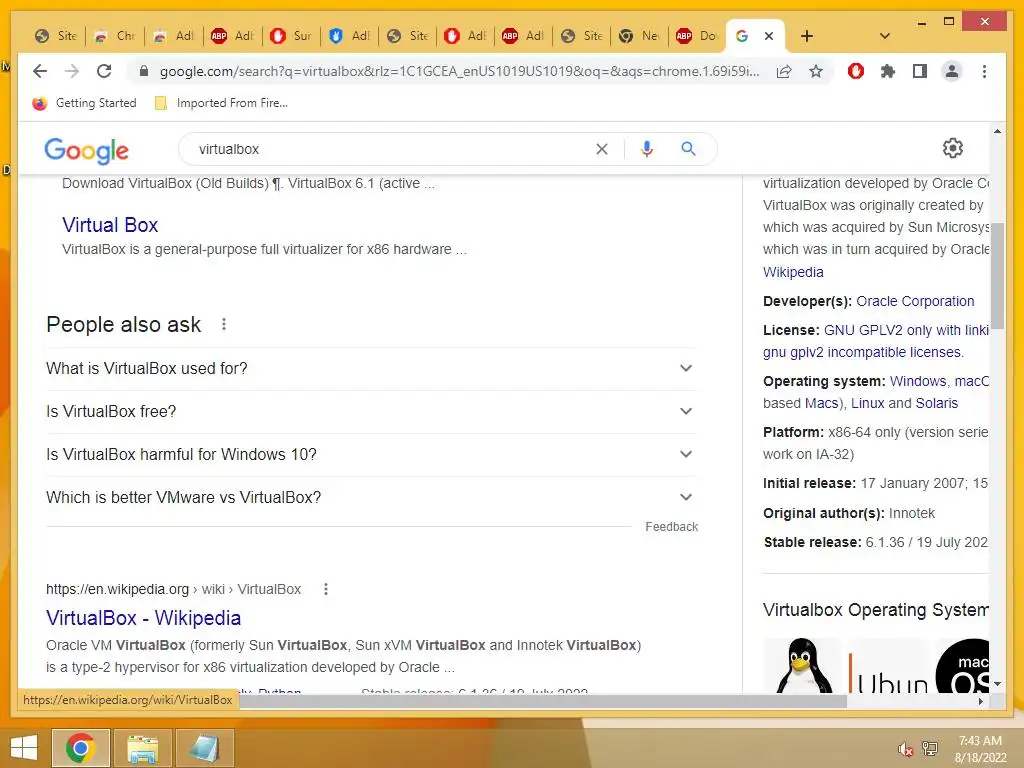Expand "Is VirtualBox free?" question

[x=371, y=411]
